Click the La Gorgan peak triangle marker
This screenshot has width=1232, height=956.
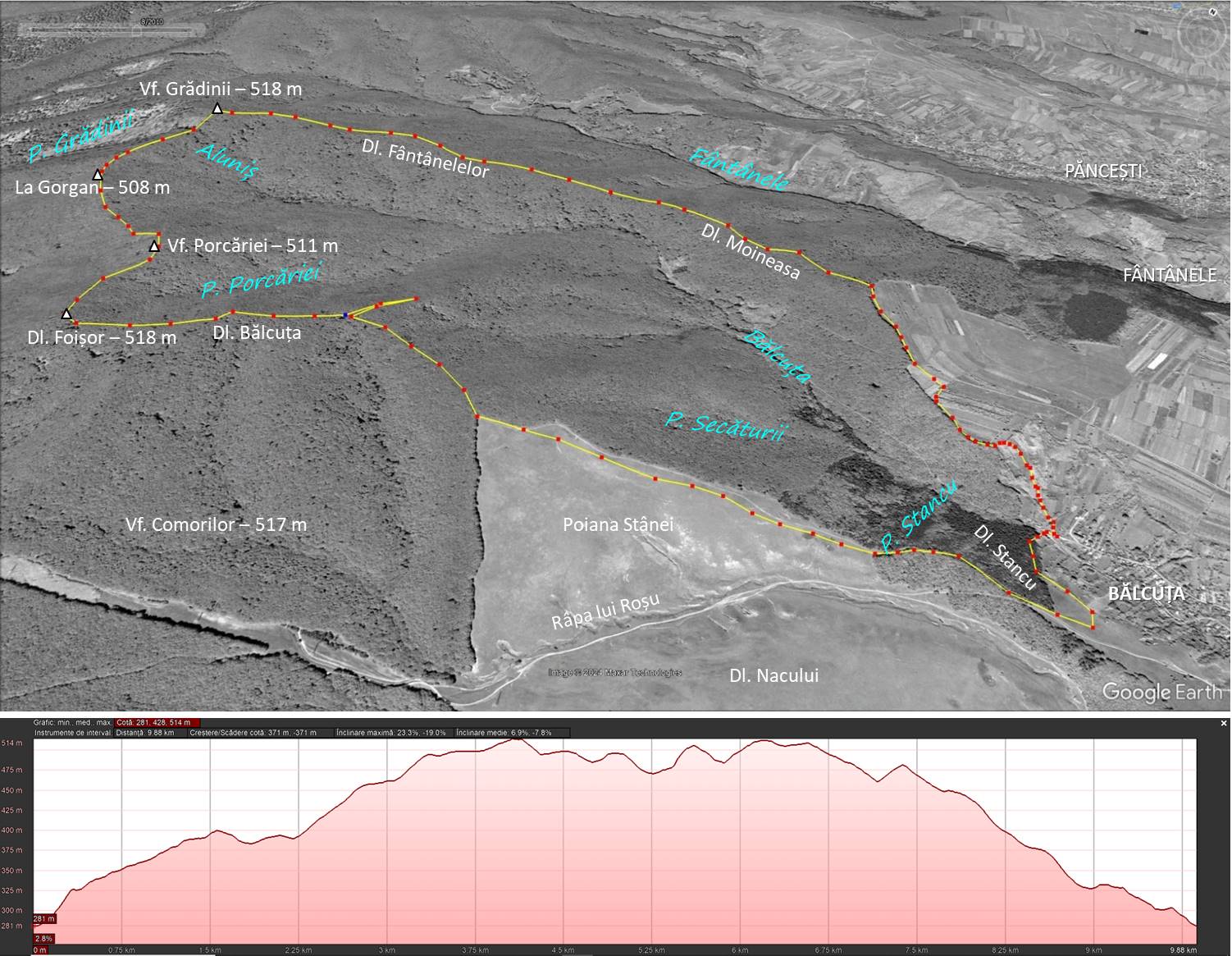pyautogui.click(x=98, y=175)
